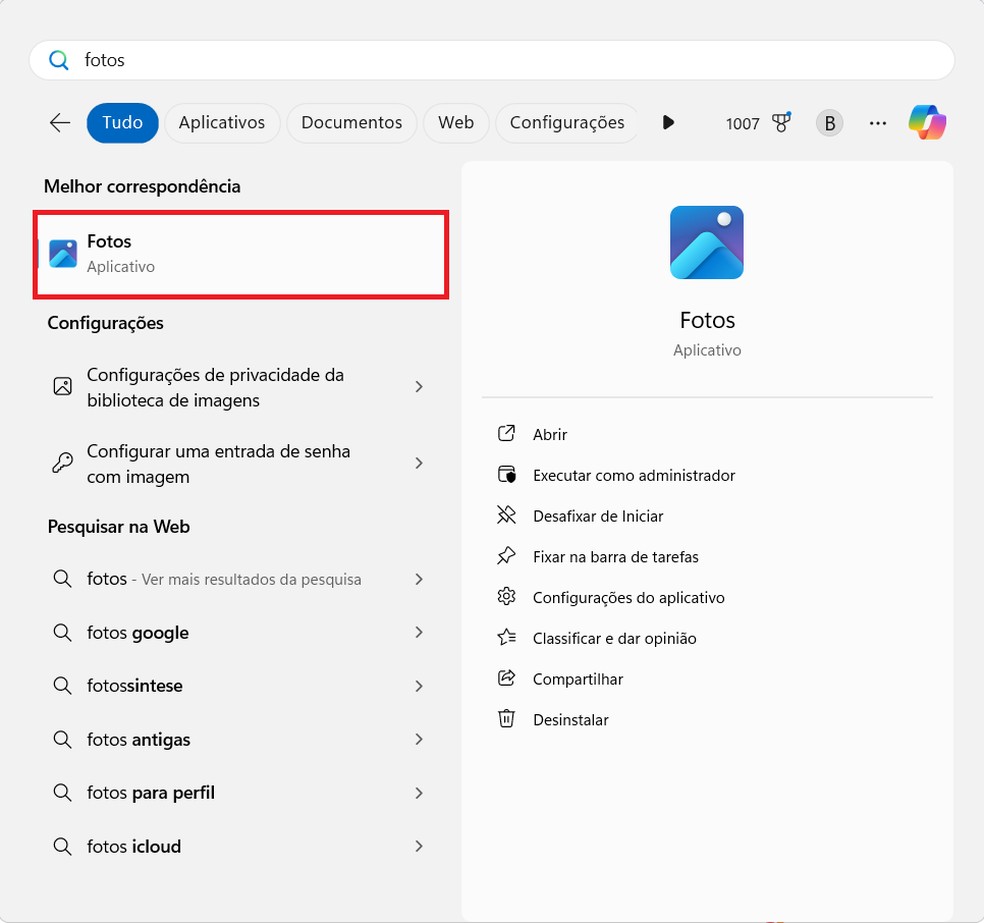The image size is (984, 923).
Task: Click the shield icon for Executar como administrador
Action: [x=506, y=474]
